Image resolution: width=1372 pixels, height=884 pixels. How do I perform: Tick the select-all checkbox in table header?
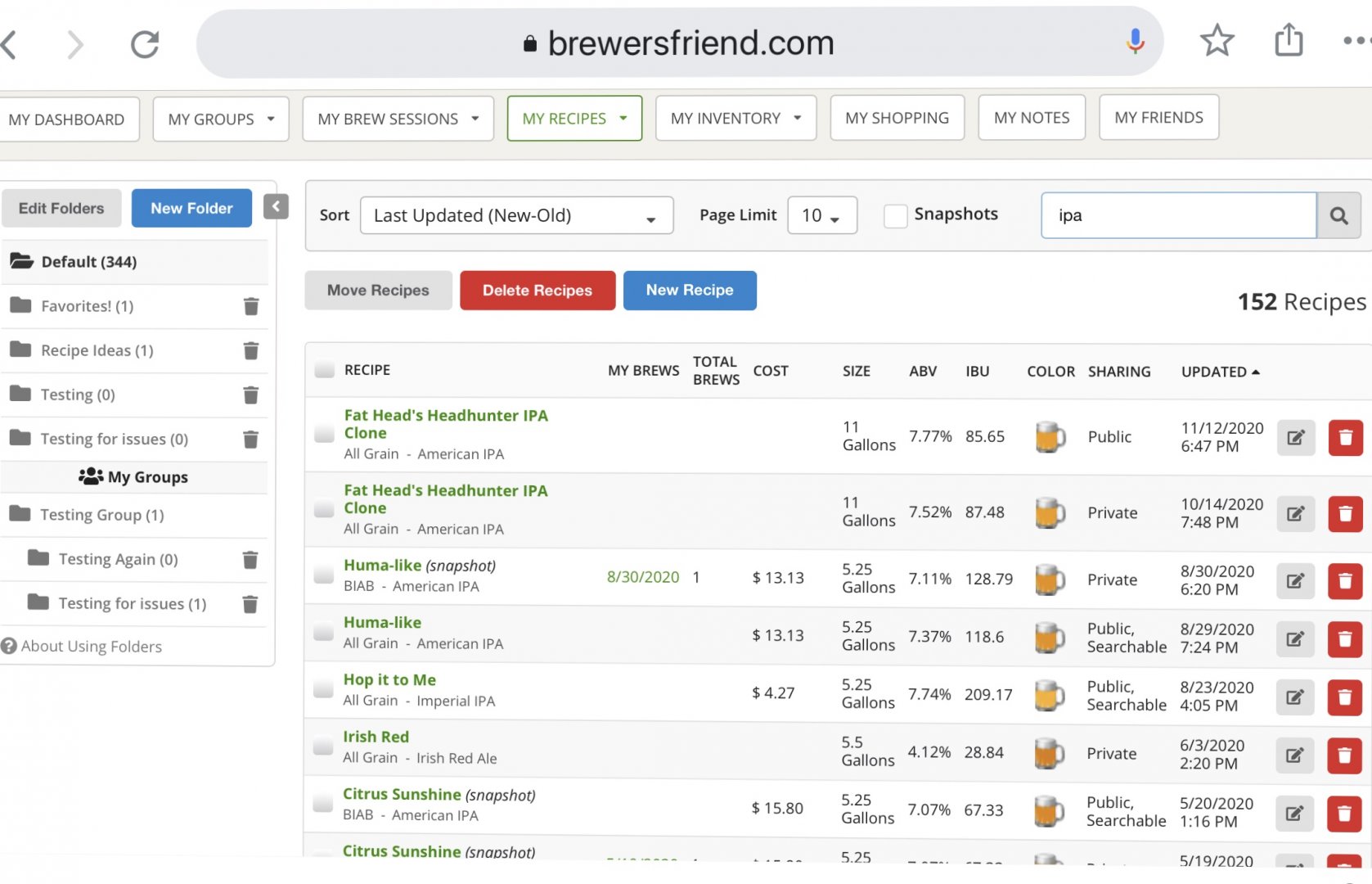(x=325, y=370)
